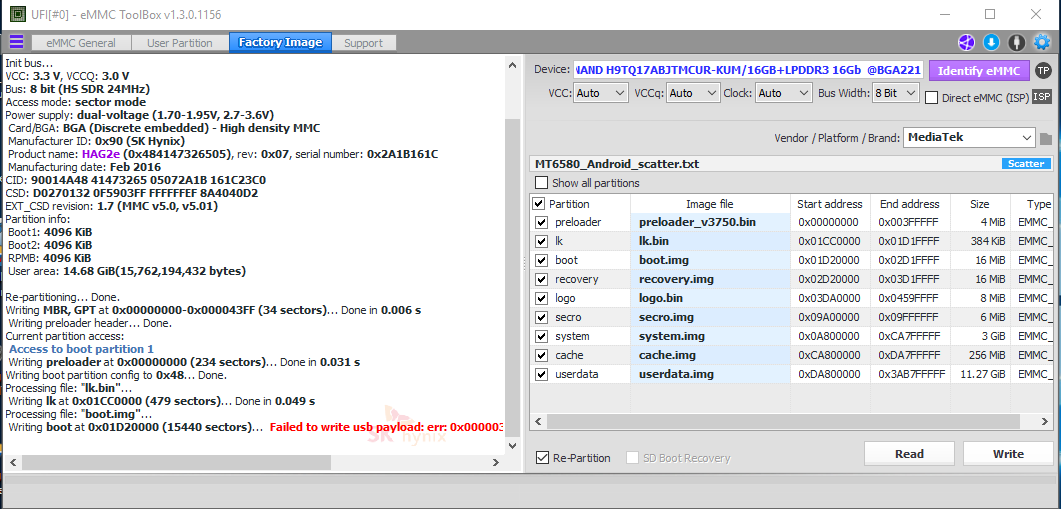Click the Image file column header

click(x=710, y=204)
